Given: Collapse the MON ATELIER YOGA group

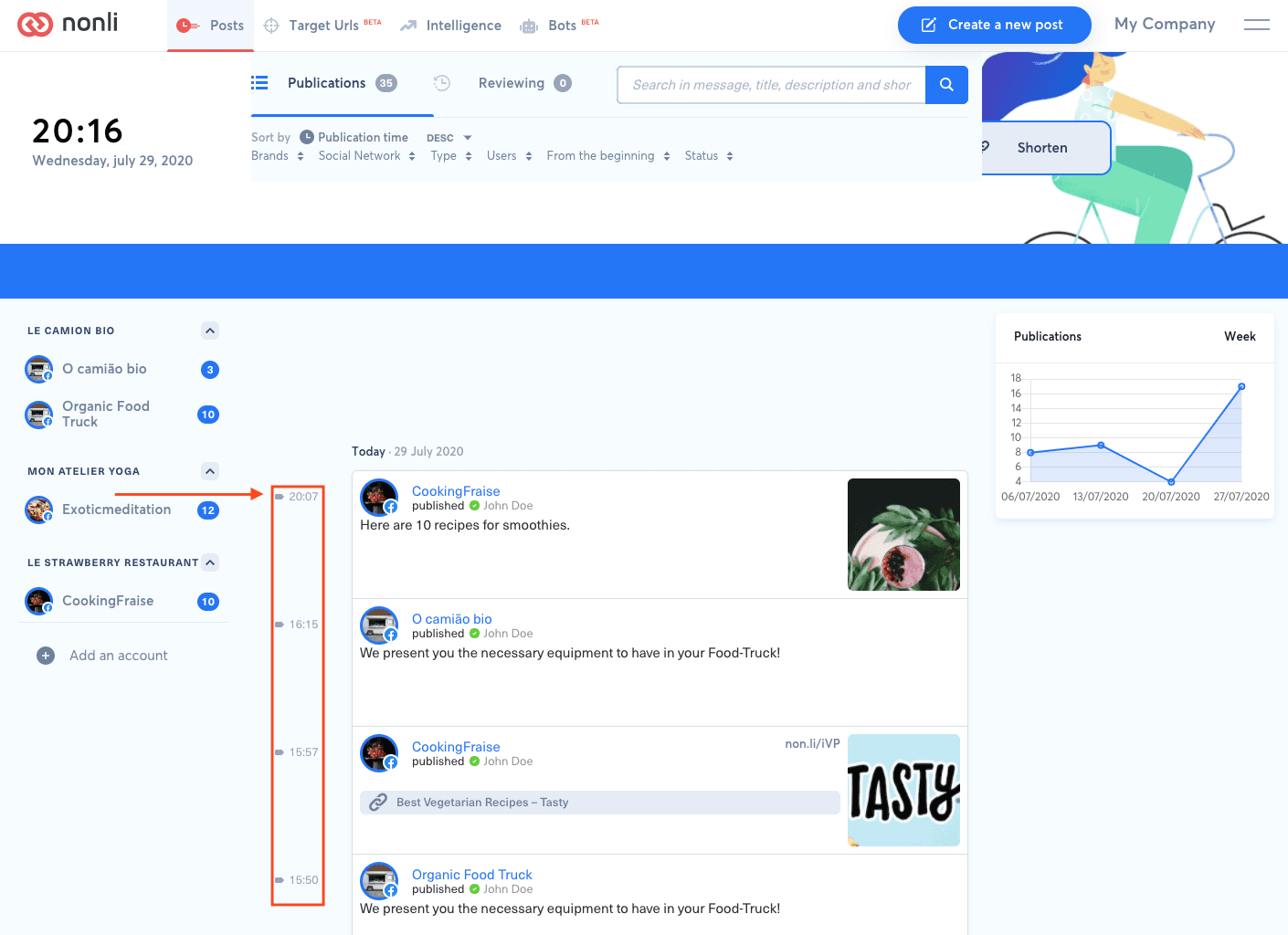Looking at the screenshot, I should pos(210,471).
